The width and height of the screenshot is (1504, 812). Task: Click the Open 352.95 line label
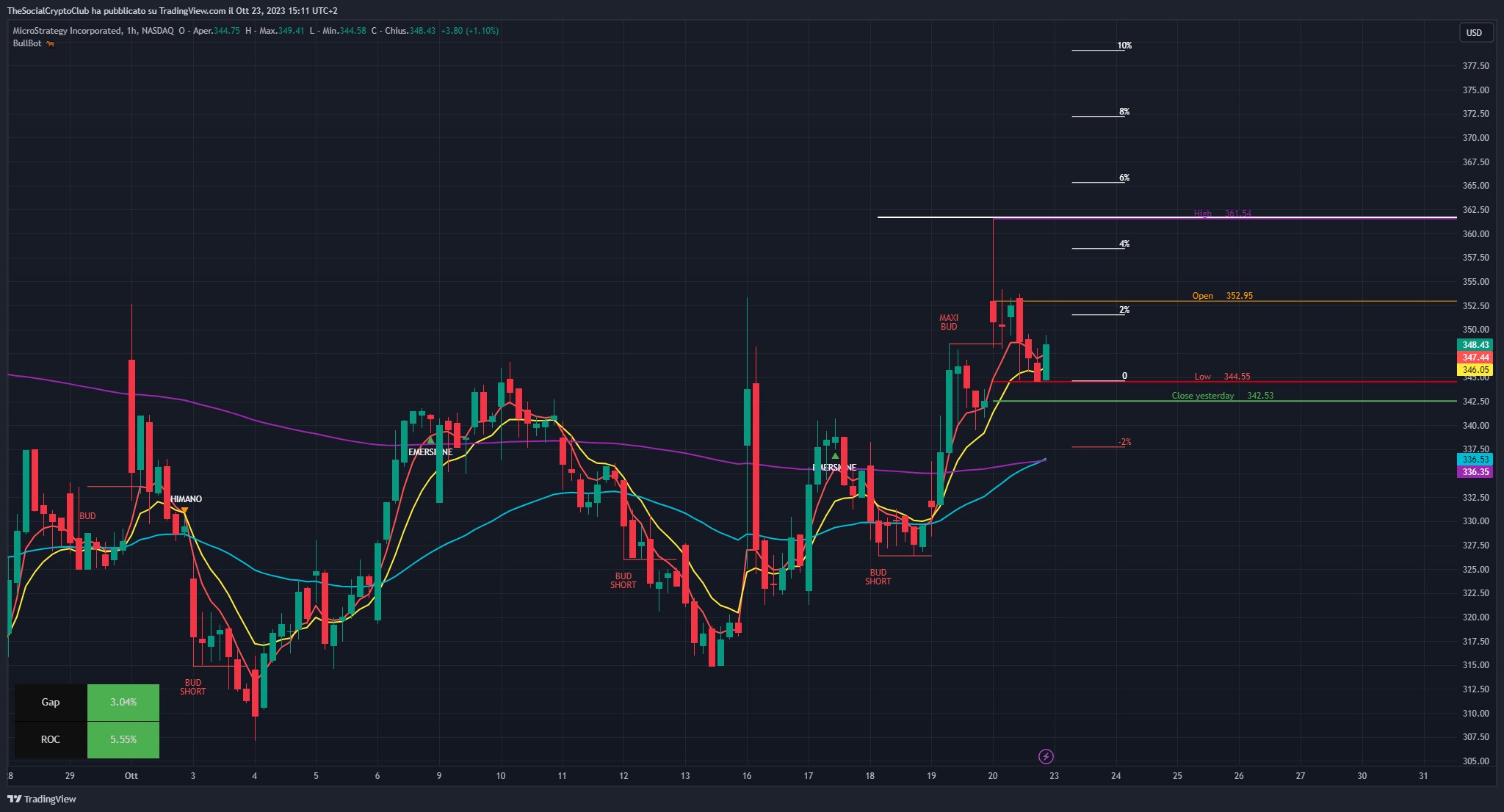(x=1222, y=296)
